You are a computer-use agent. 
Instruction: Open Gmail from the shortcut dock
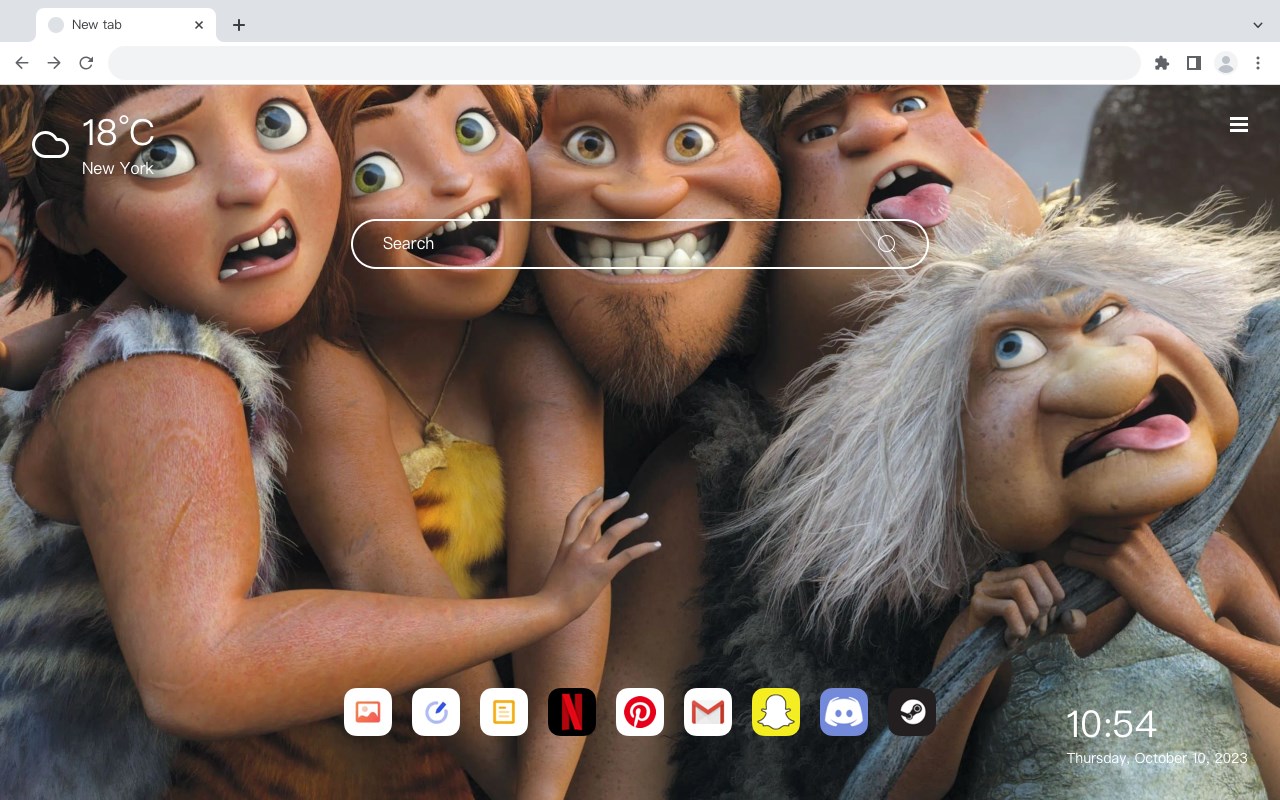pyautogui.click(x=708, y=712)
